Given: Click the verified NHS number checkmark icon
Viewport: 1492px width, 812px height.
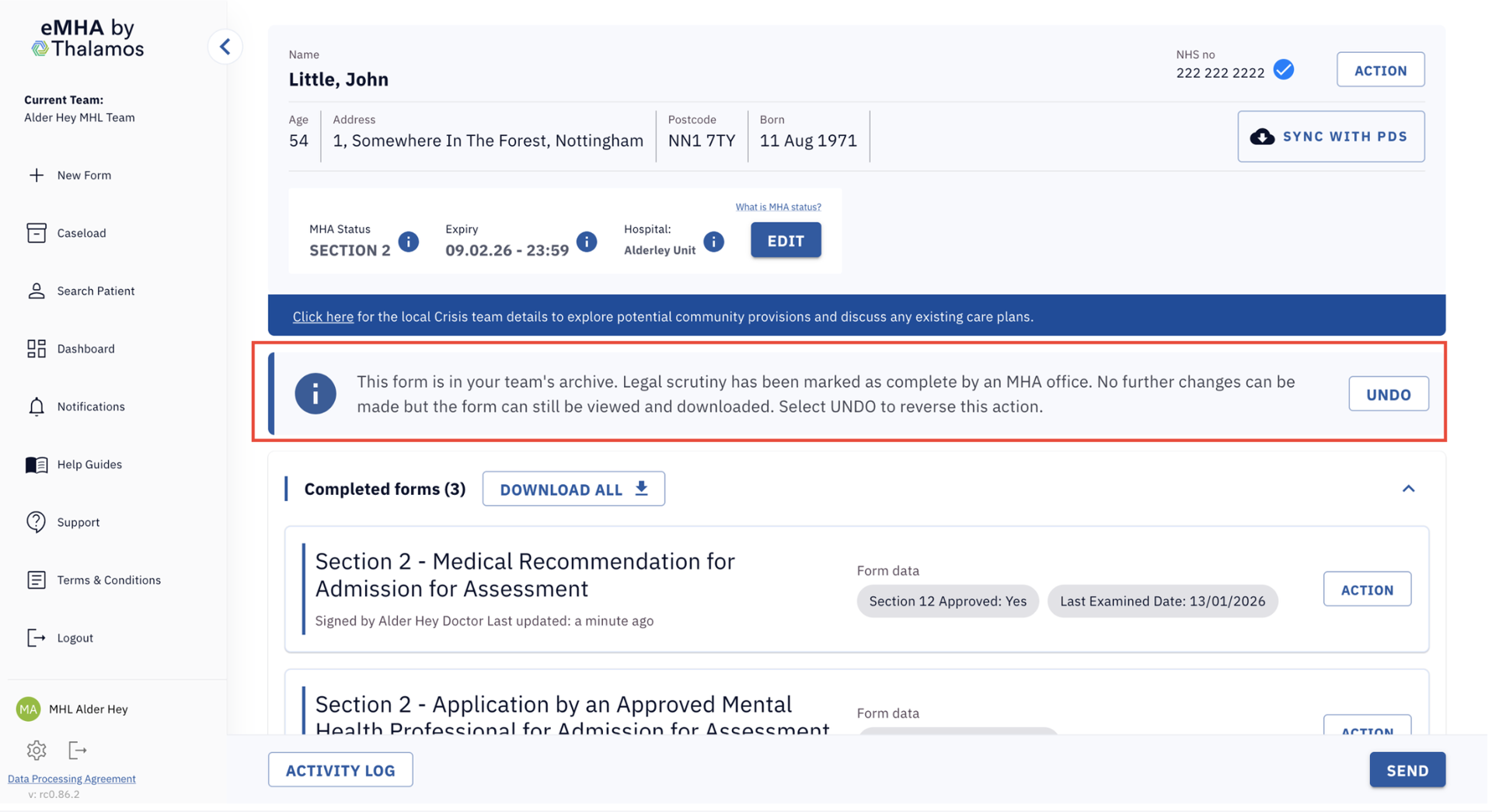Looking at the screenshot, I should click(1284, 70).
